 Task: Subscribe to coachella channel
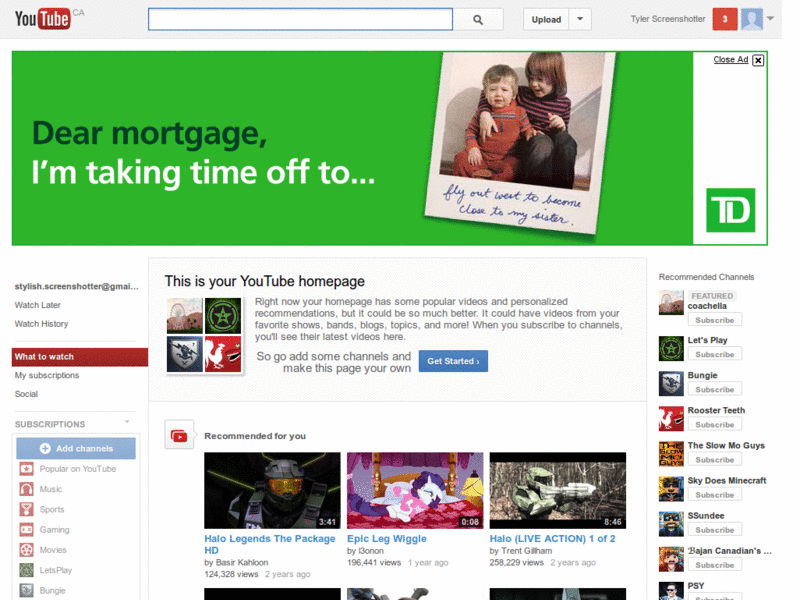click(714, 320)
